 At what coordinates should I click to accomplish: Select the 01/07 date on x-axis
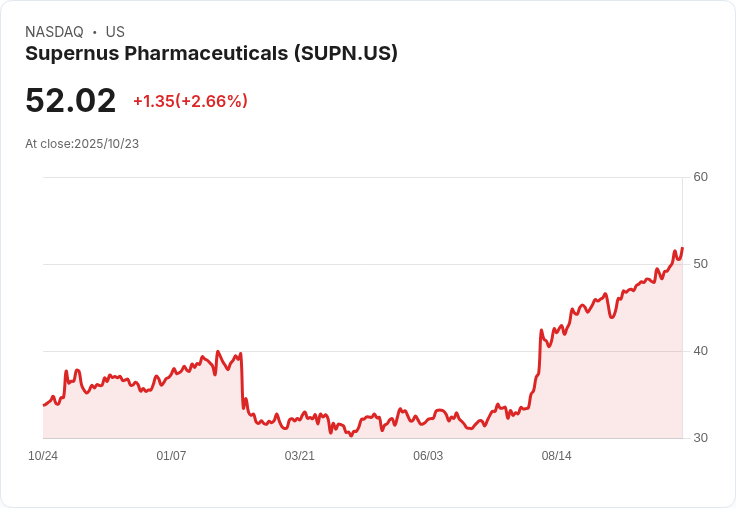pyautogui.click(x=171, y=456)
